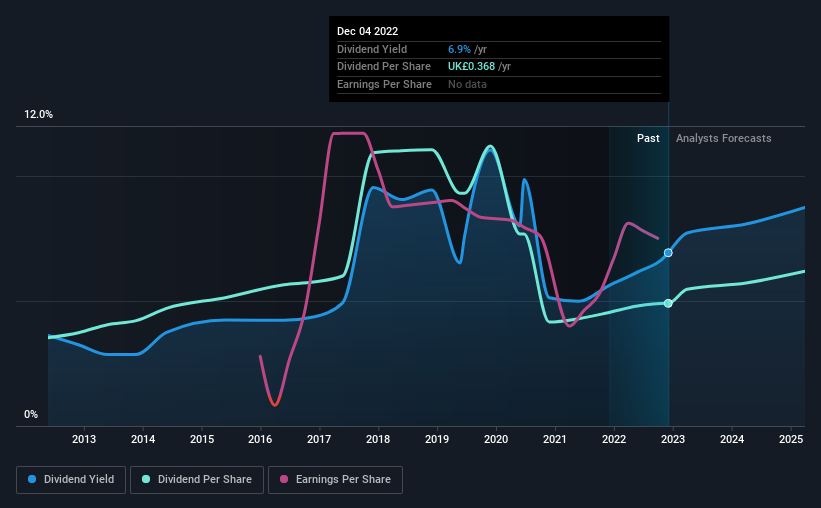Screen dimensions: 821x508
Task: Click the 2022 x-axis label
Action: click(x=614, y=439)
